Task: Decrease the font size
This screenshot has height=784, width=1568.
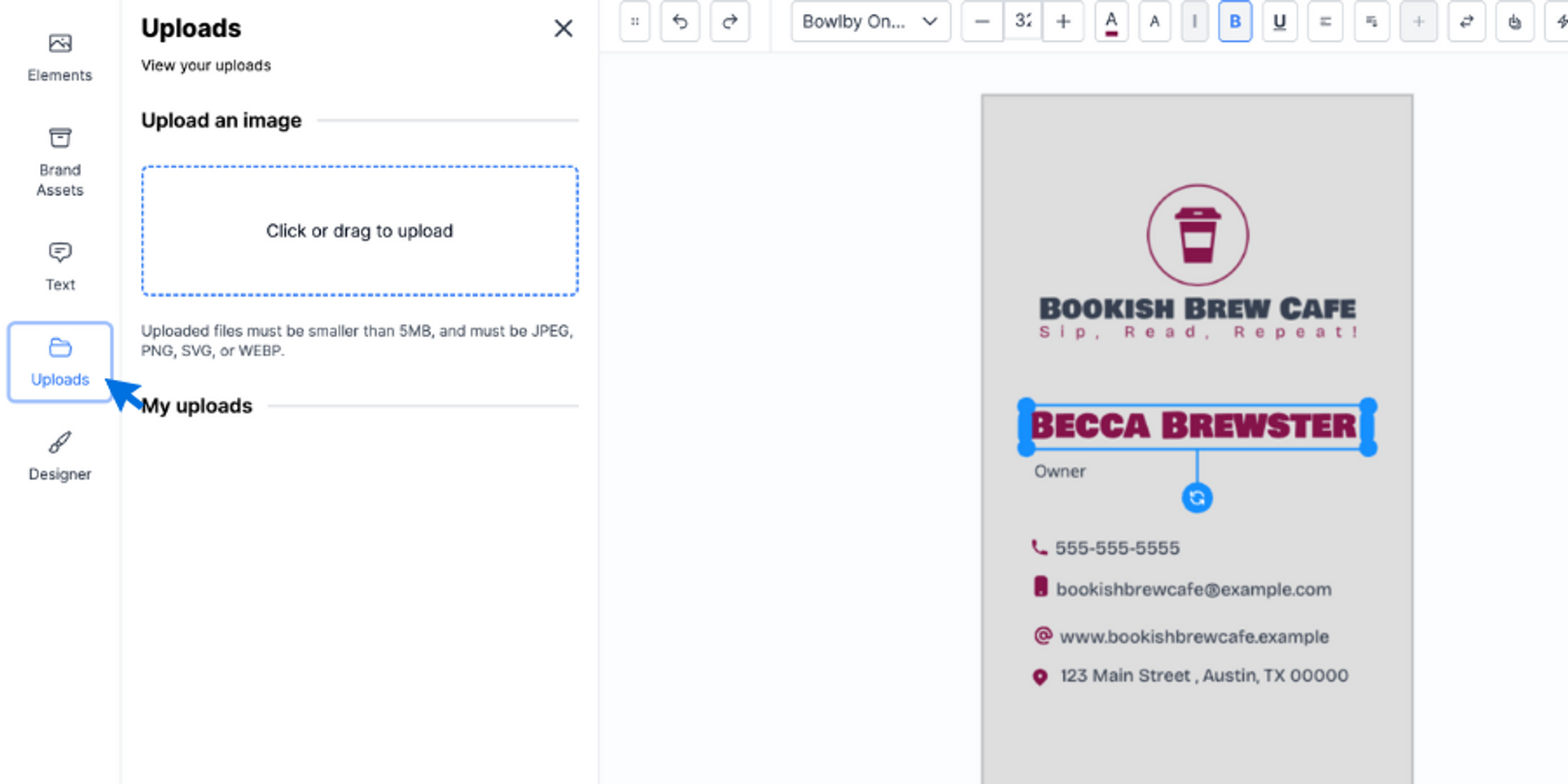Action: coord(982,22)
